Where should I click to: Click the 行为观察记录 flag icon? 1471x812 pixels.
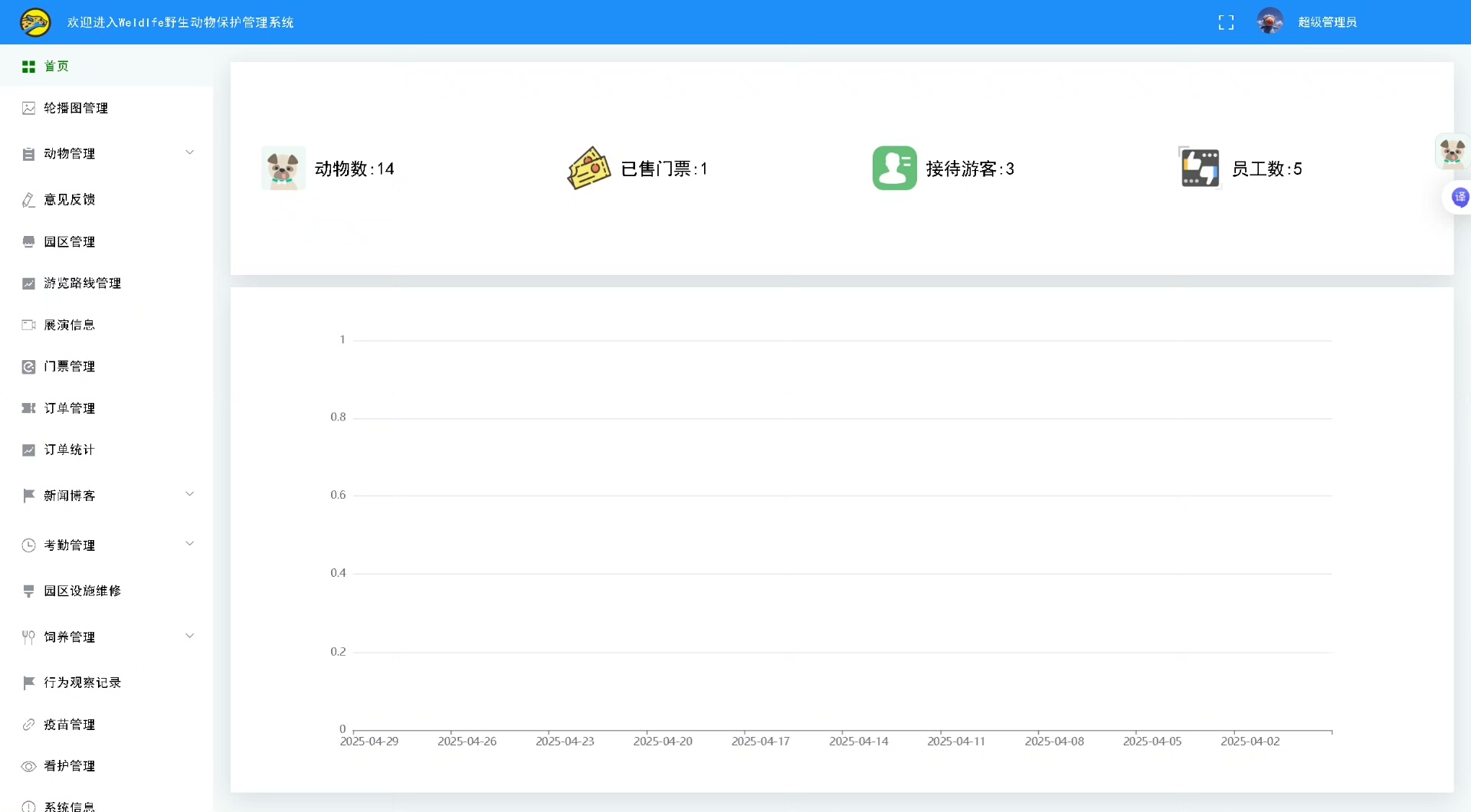click(x=28, y=683)
